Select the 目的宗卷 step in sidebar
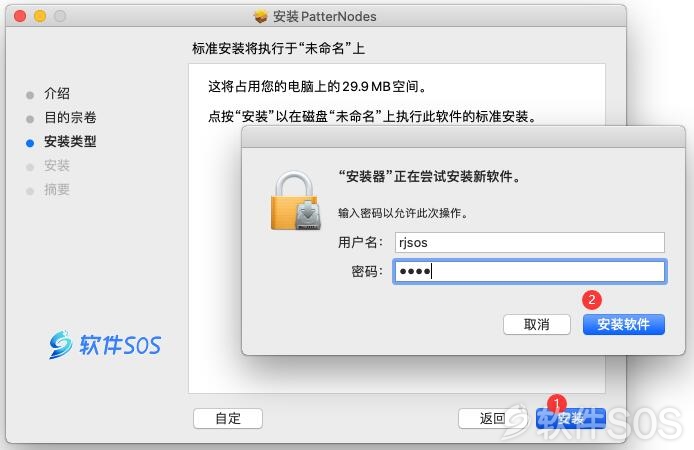The height and width of the screenshot is (450, 694). [70, 117]
